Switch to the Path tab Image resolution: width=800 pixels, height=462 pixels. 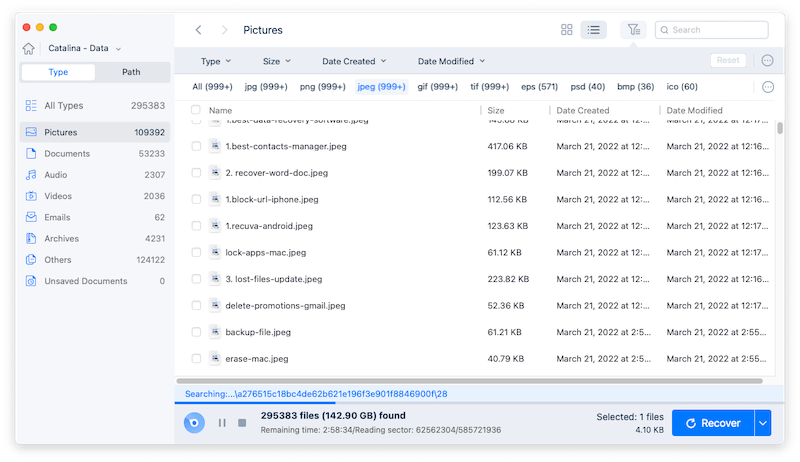point(131,72)
